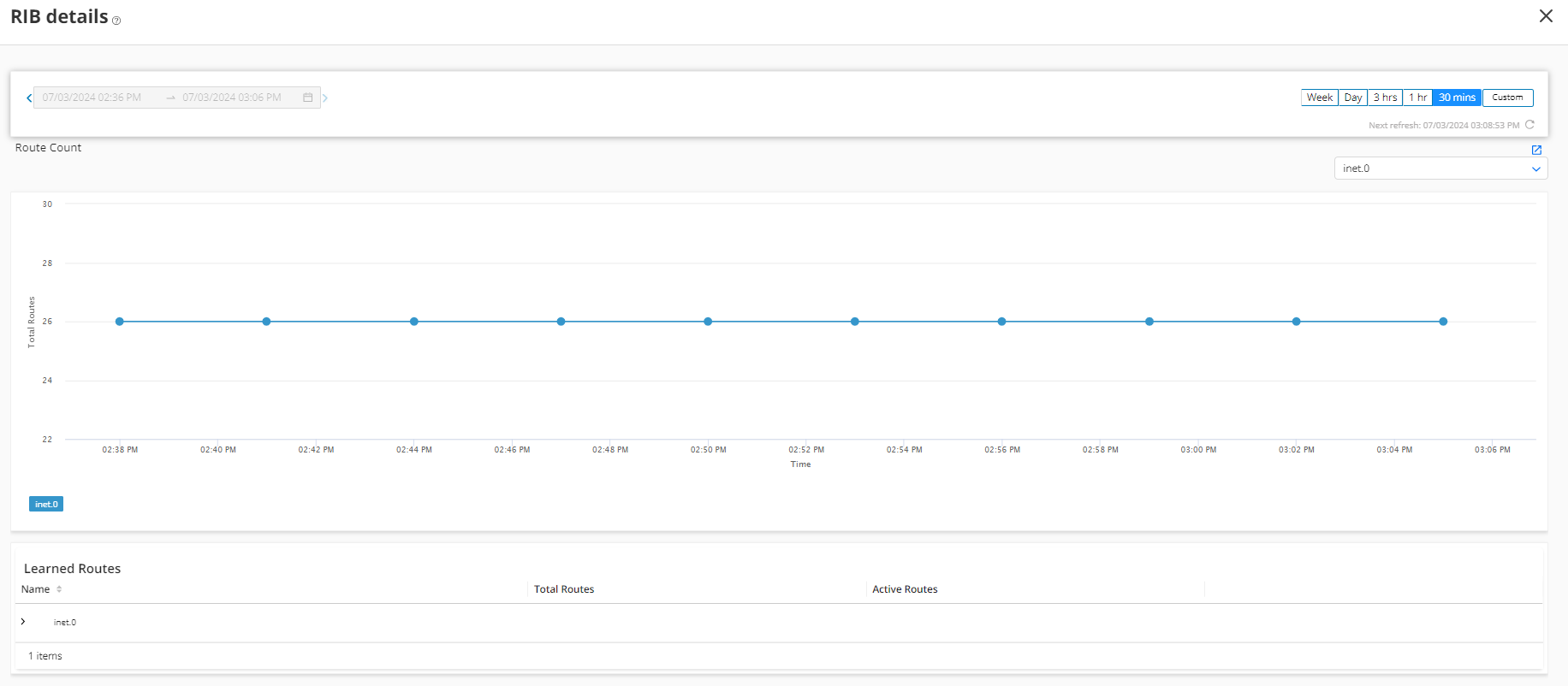Expand the inet.0 row in Learned Routes
This screenshot has height=686, width=1568.
(23, 622)
